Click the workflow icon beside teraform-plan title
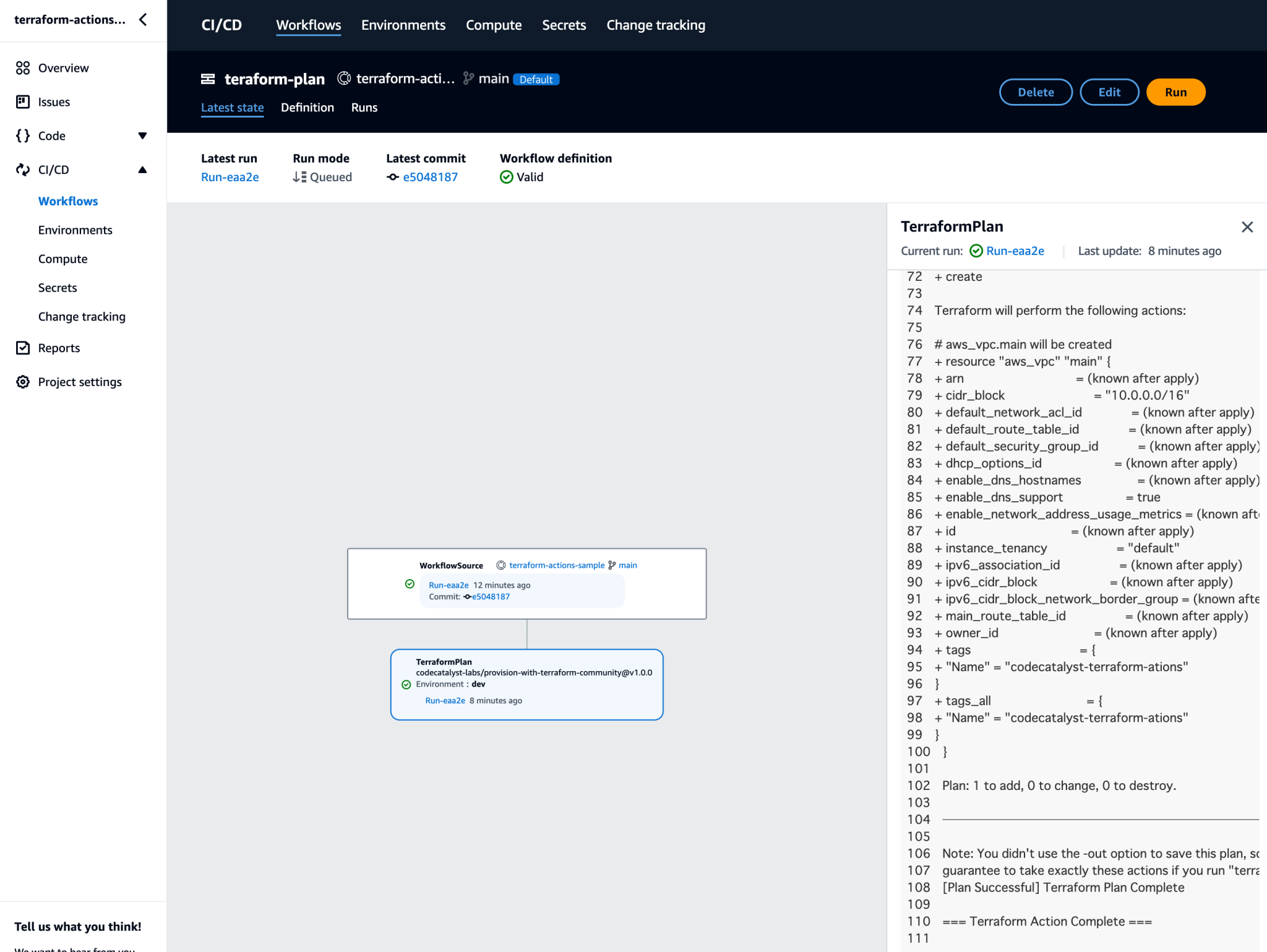Viewport: 1267px width, 952px height. 208,79
